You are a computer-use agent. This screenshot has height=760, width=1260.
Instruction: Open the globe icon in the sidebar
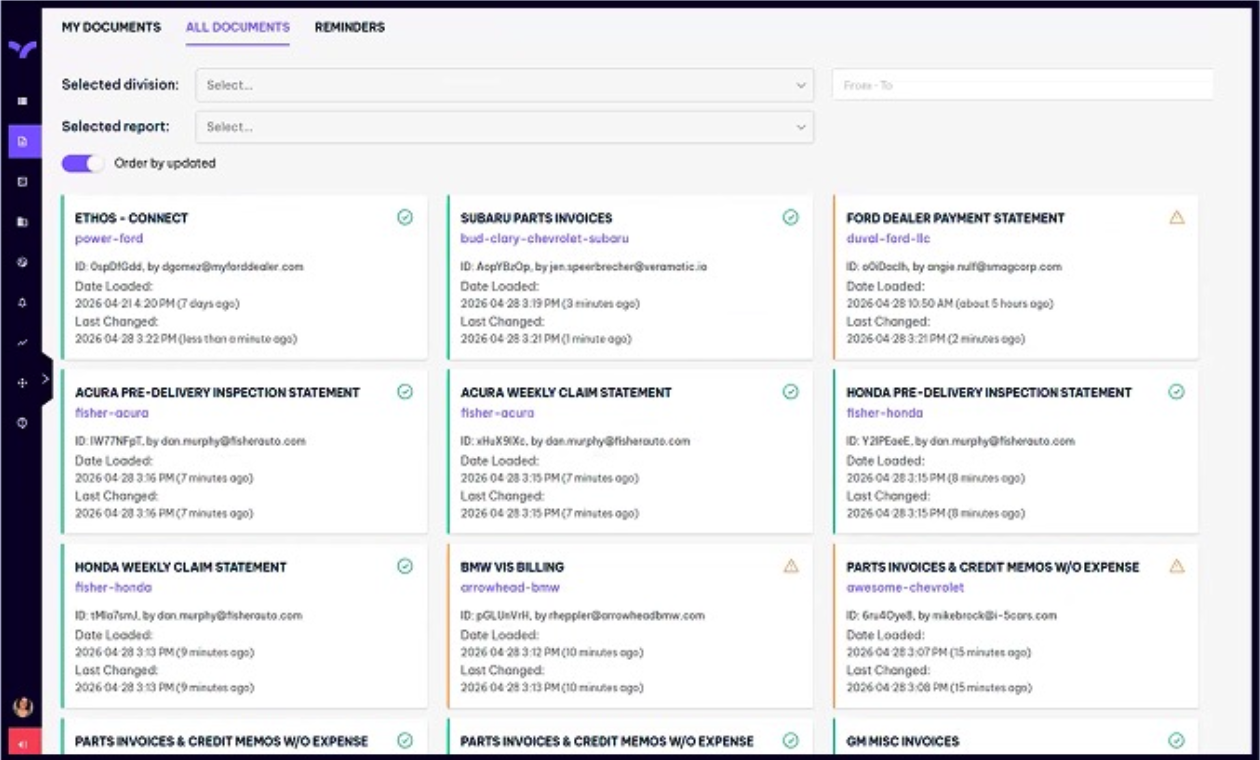(22, 262)
